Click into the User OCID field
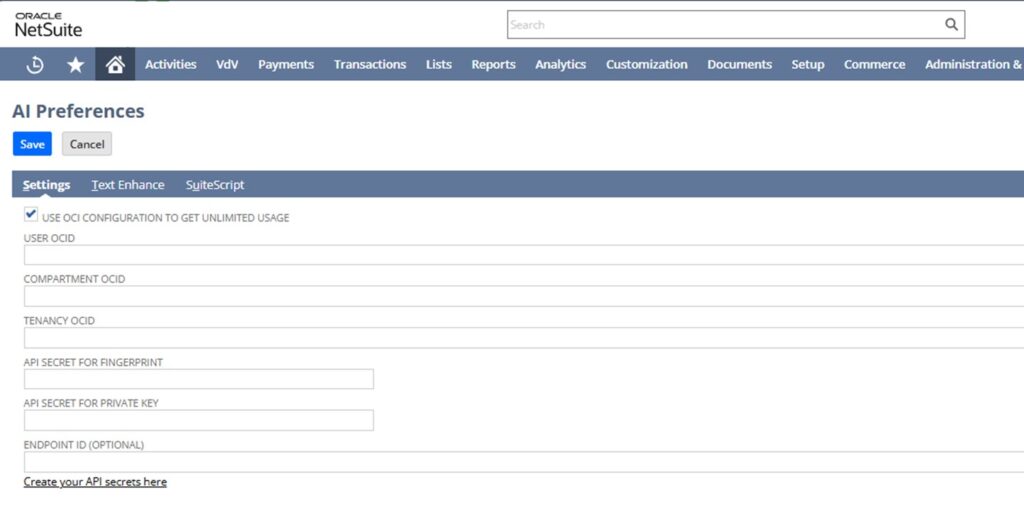1024x506 pixels. (524, 255)
